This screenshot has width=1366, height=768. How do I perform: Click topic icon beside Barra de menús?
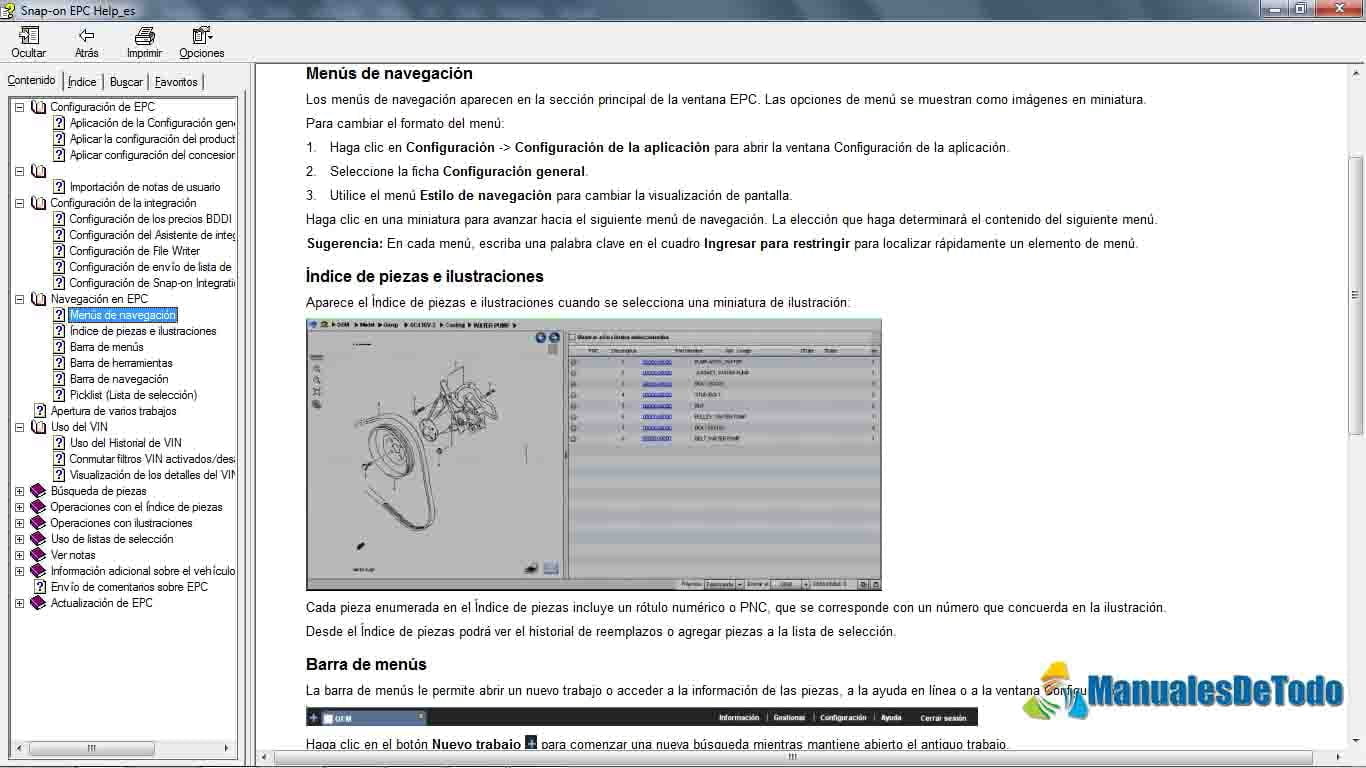59,347
